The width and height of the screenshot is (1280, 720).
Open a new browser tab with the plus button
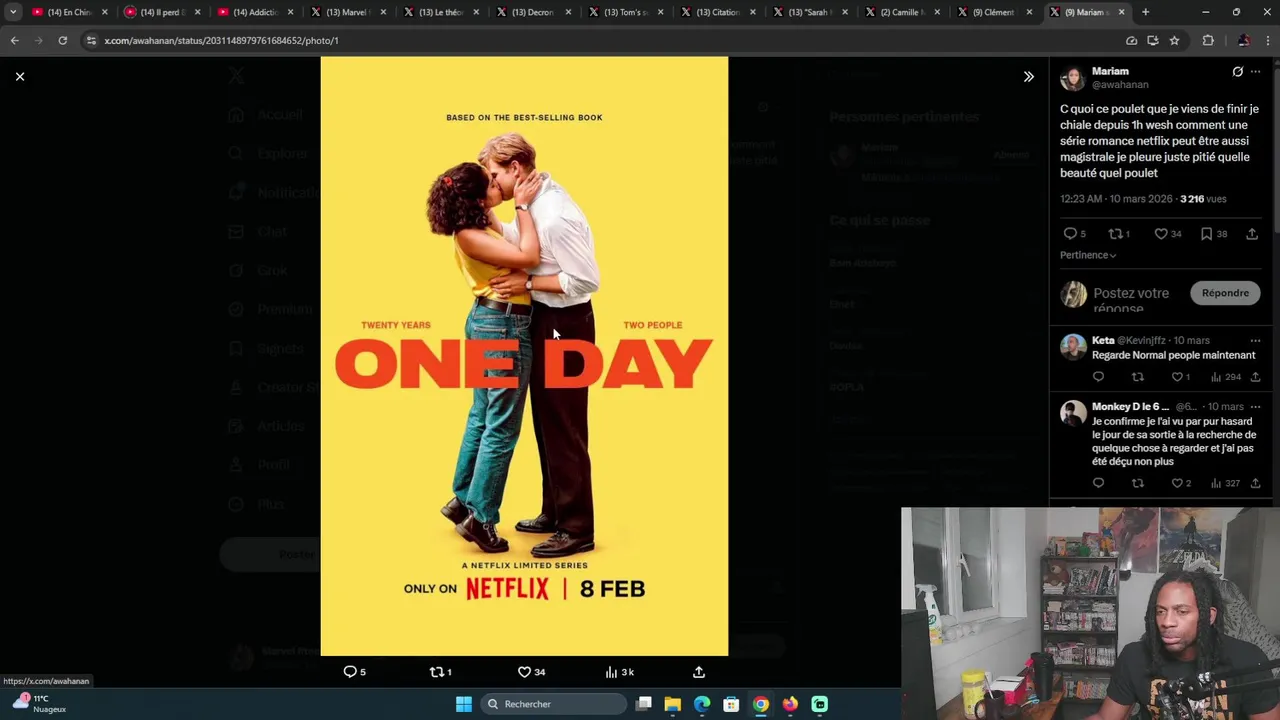click(1145, 12)
